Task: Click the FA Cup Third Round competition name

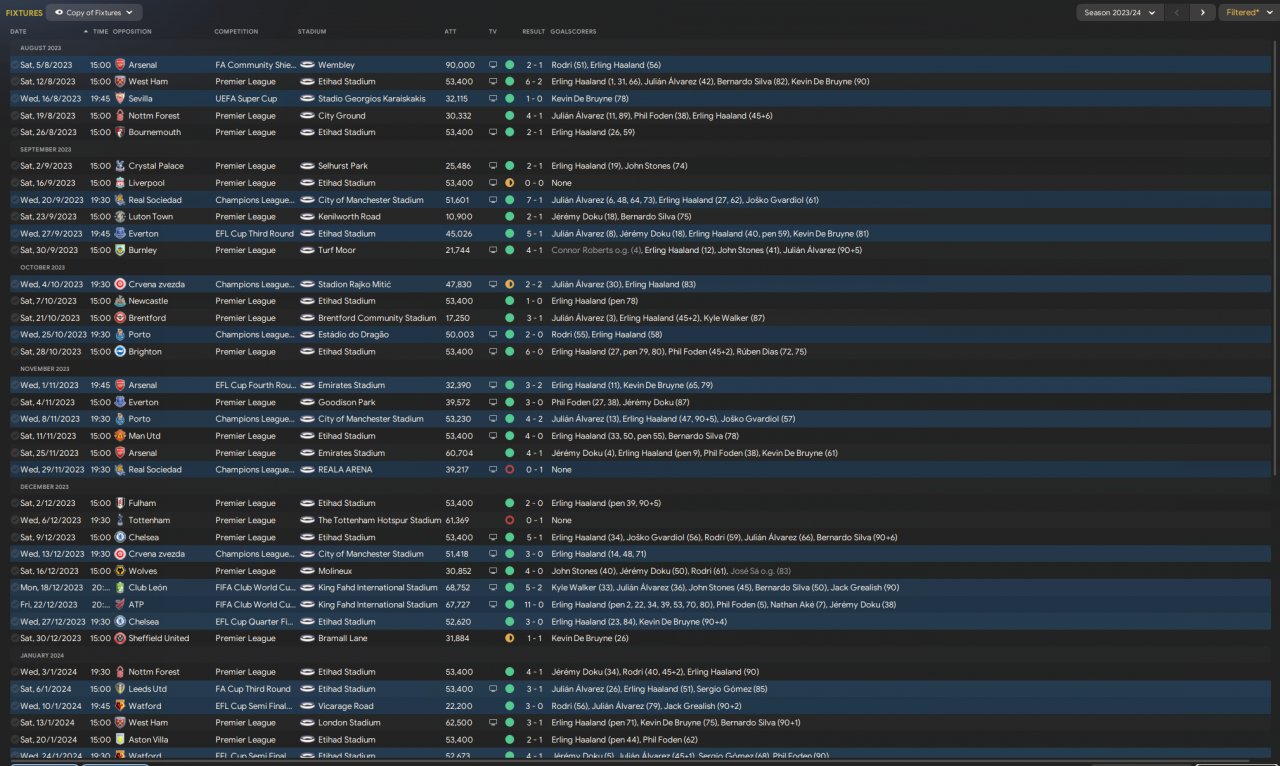Action: [253, 689]
